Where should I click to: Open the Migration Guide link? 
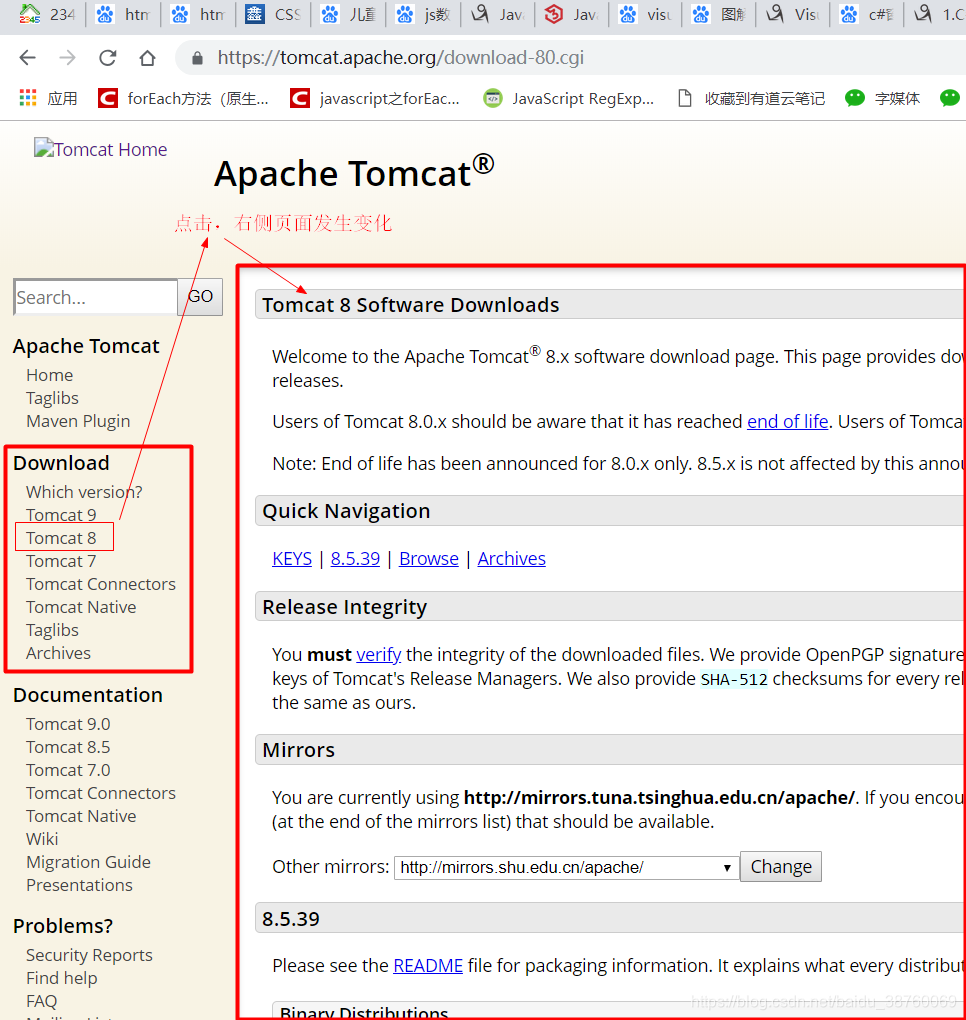point(88,862)
